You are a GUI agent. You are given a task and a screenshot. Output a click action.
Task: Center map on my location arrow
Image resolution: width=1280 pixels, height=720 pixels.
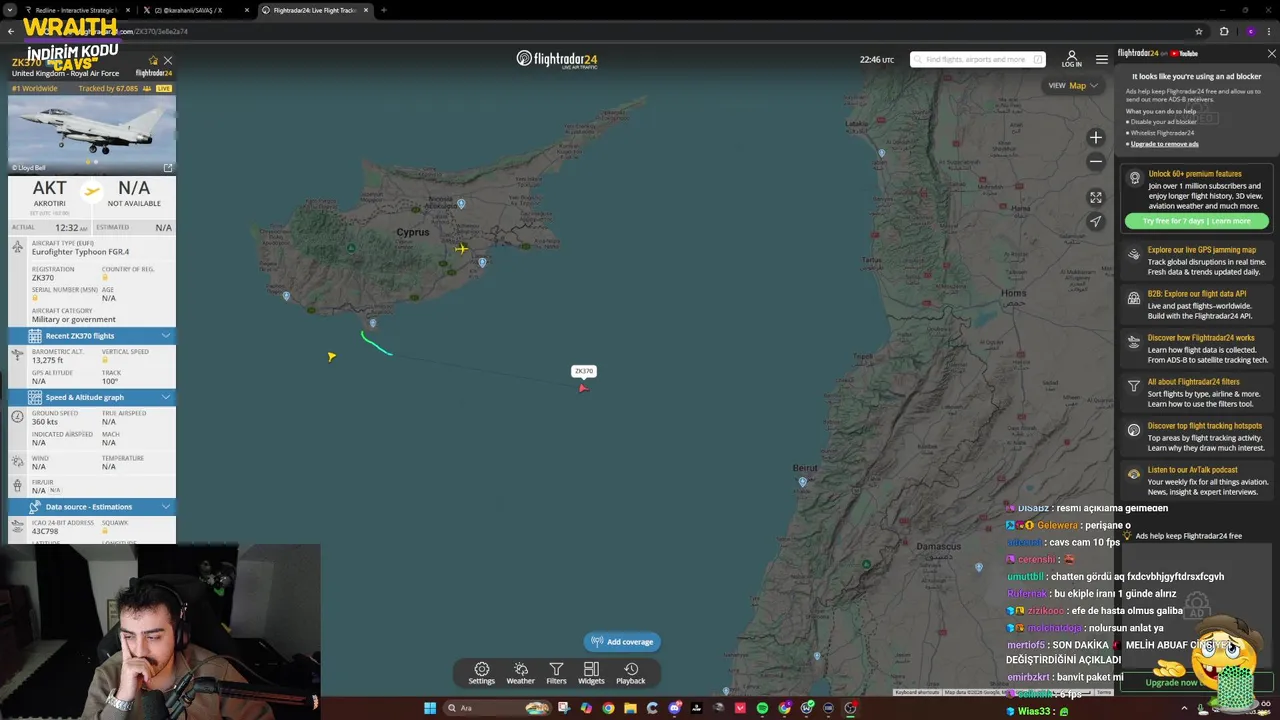1096,221
